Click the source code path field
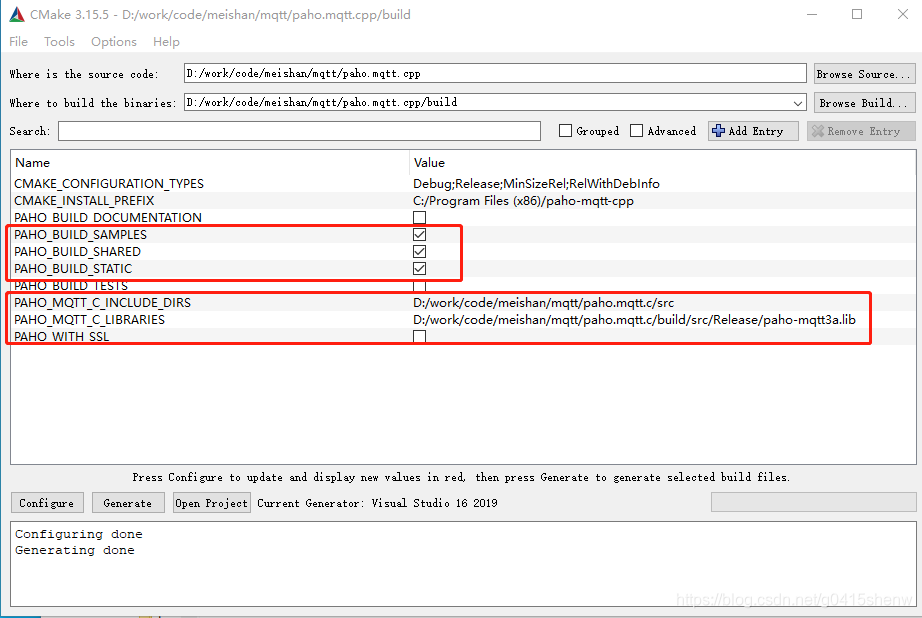Viewport: 922px width, 618px height. click(x=495, y=74)
